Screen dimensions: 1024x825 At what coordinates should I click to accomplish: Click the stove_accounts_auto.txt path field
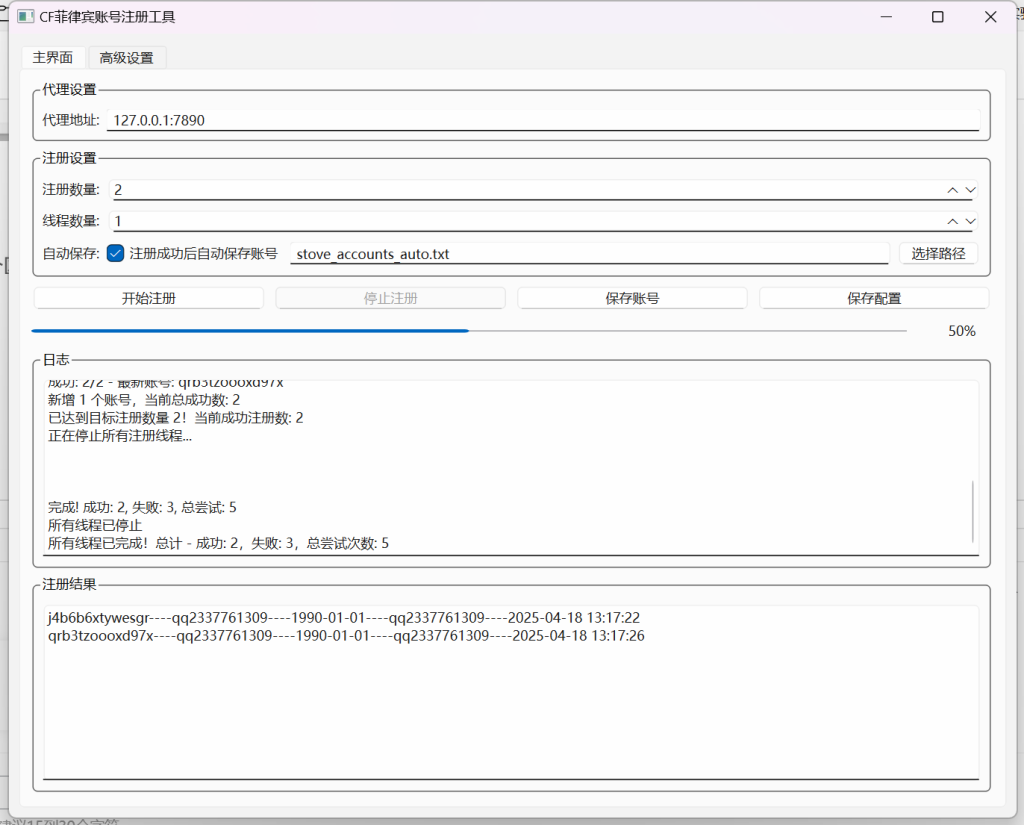[590, 253]
